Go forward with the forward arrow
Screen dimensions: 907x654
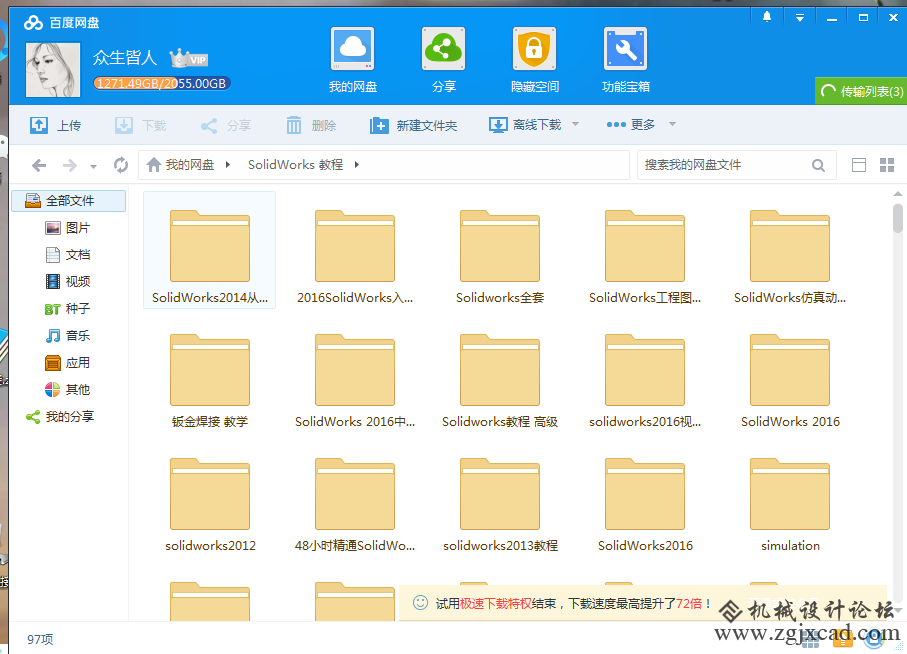[69, 165]
